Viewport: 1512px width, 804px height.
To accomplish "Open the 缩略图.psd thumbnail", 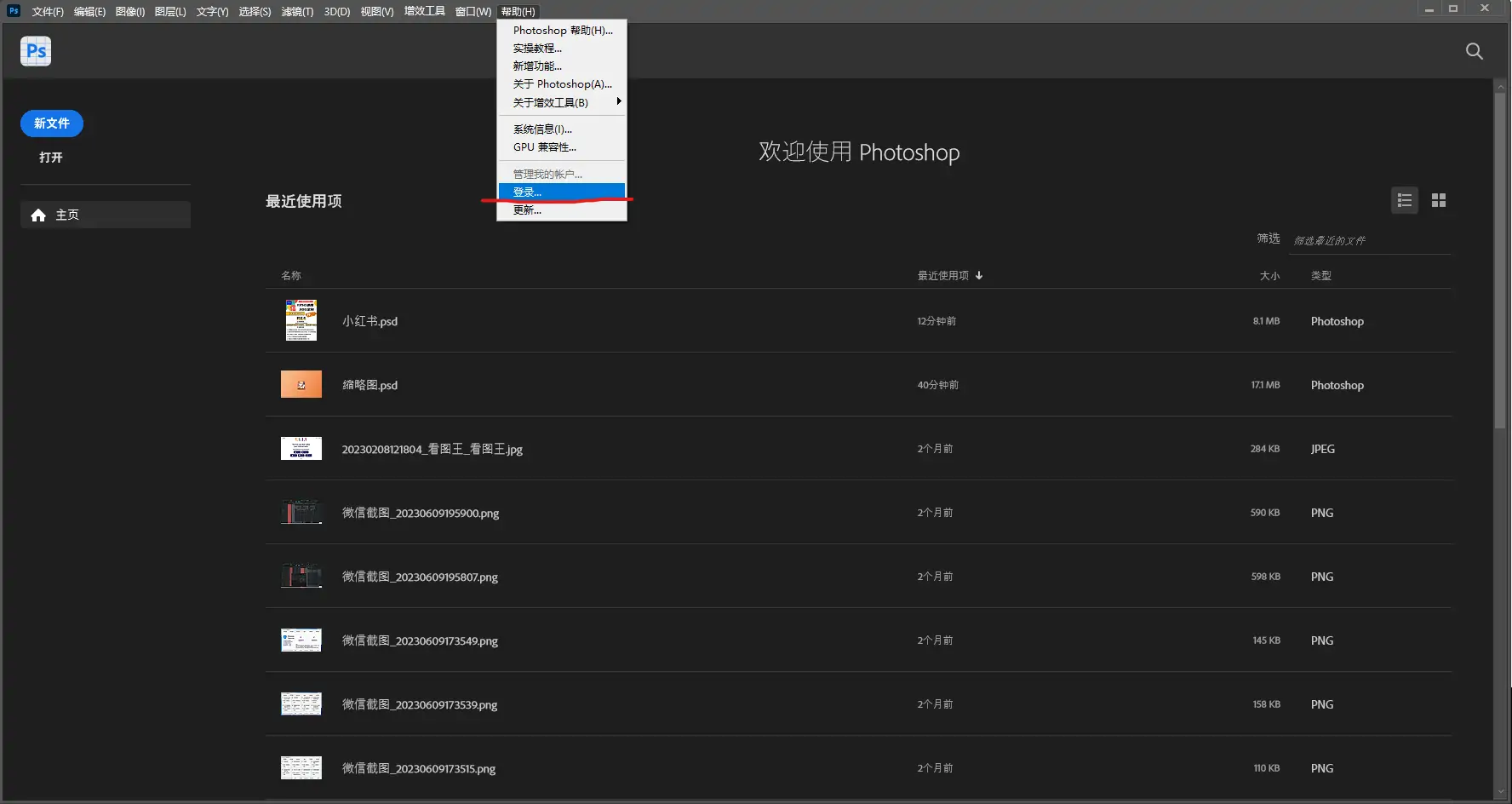I will pyautogui.click(x=301, y=384).
